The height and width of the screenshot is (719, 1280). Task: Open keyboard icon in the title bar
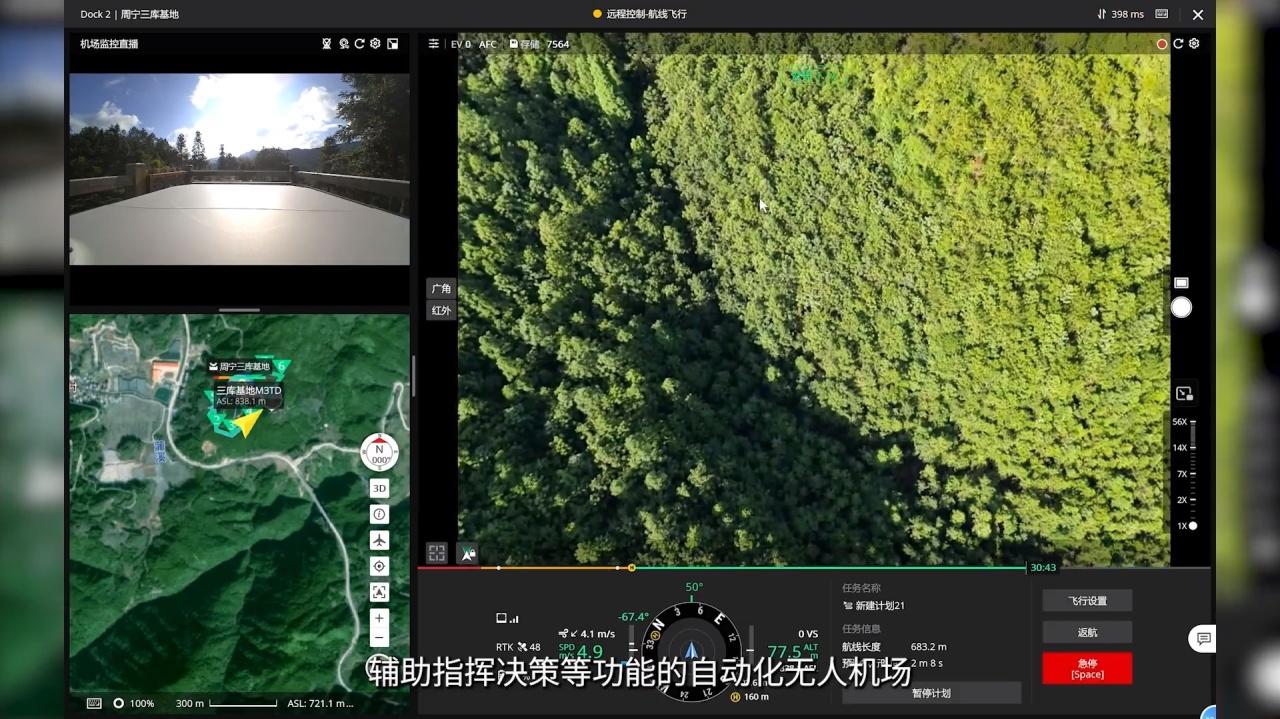pos(1162,14)
